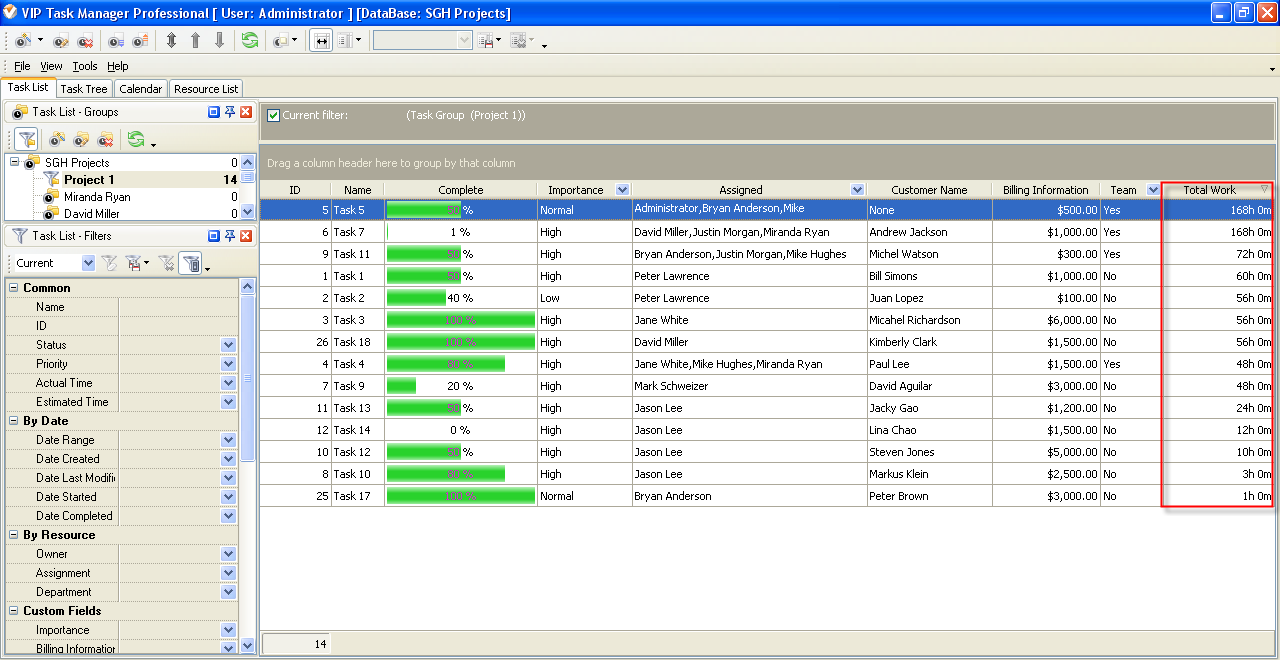Switch to the Calendar tab
The width and height of the screenshot is (1280, 660).
click(x=140, y=89)
